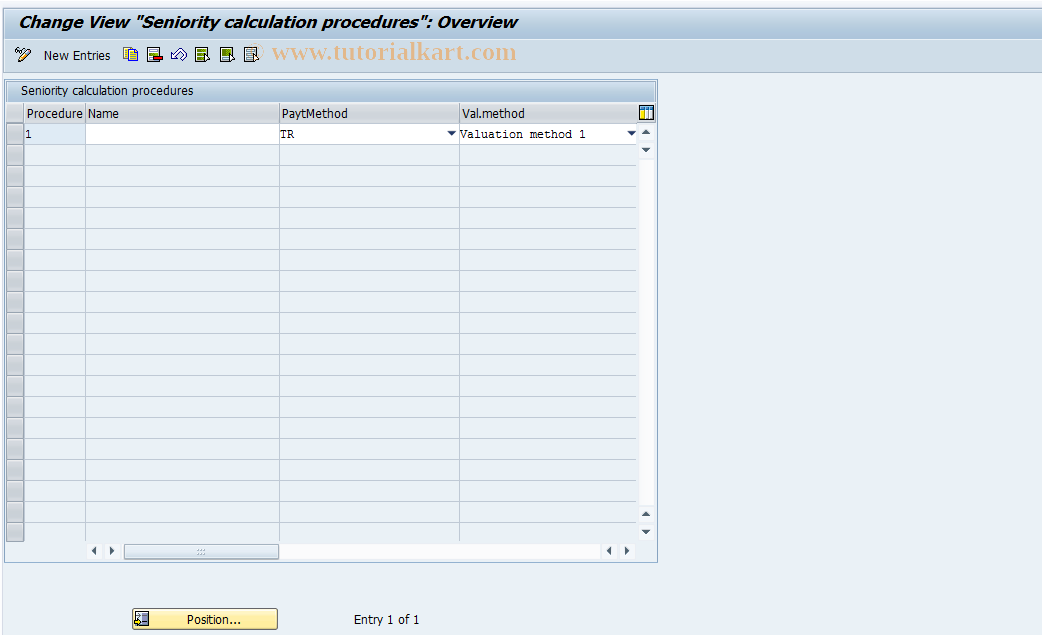Click the lower scroll up arrow
The width and height of the screenshot is (1042, 635).
click(x=646, y=514)
